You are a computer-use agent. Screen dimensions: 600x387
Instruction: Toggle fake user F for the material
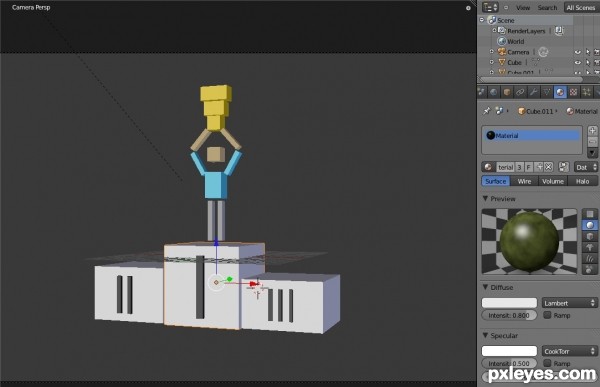pos(528,167)
